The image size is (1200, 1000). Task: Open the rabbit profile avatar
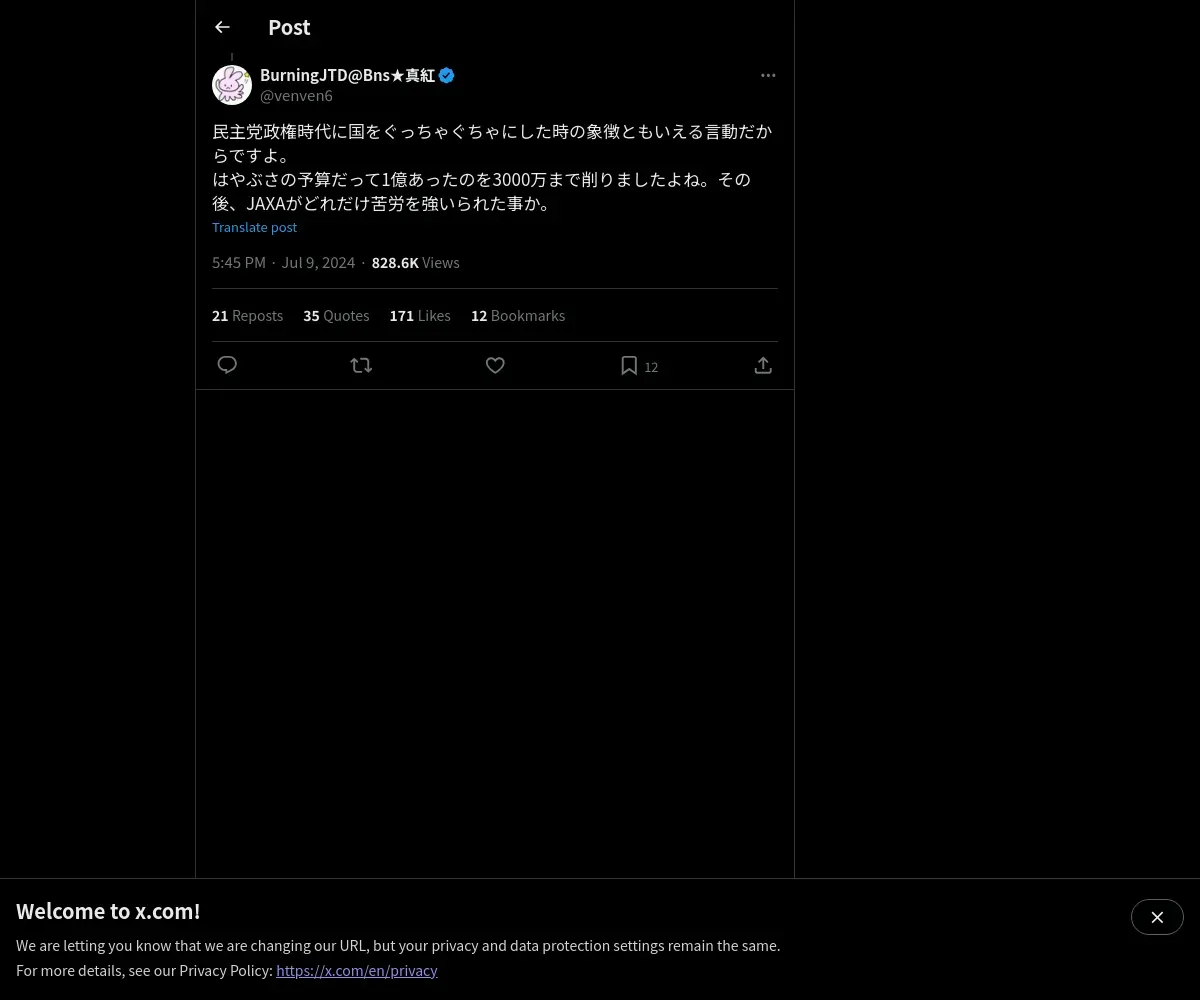232,85
